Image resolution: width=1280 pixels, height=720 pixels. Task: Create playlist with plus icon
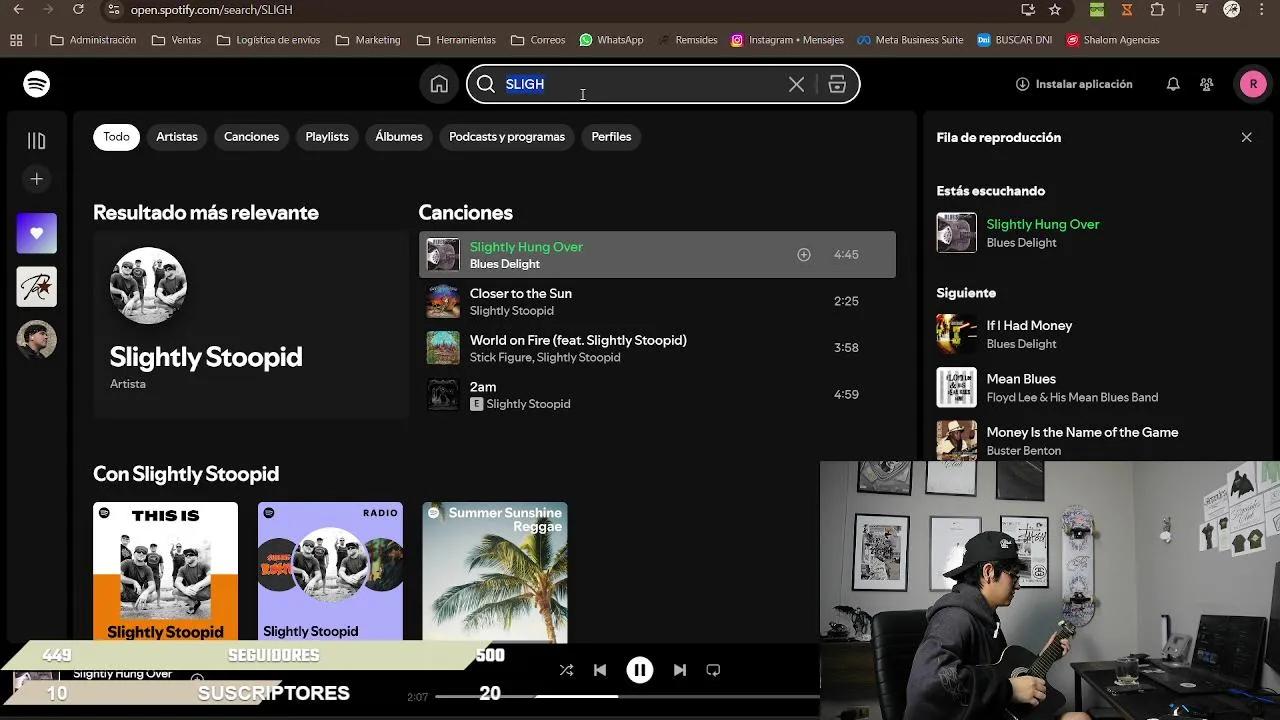coord(37,179)
